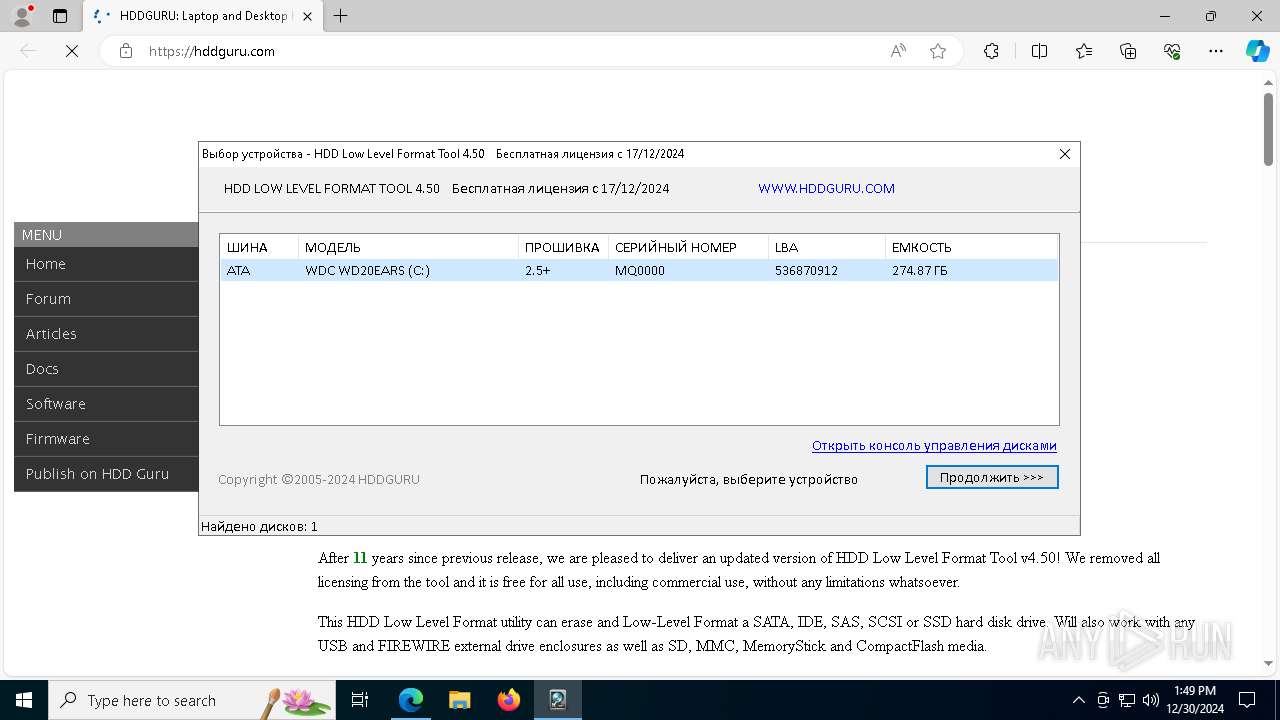Open browser Extensions icon
The height and width of the screenshot is (720, 1280).
(991, 51)
